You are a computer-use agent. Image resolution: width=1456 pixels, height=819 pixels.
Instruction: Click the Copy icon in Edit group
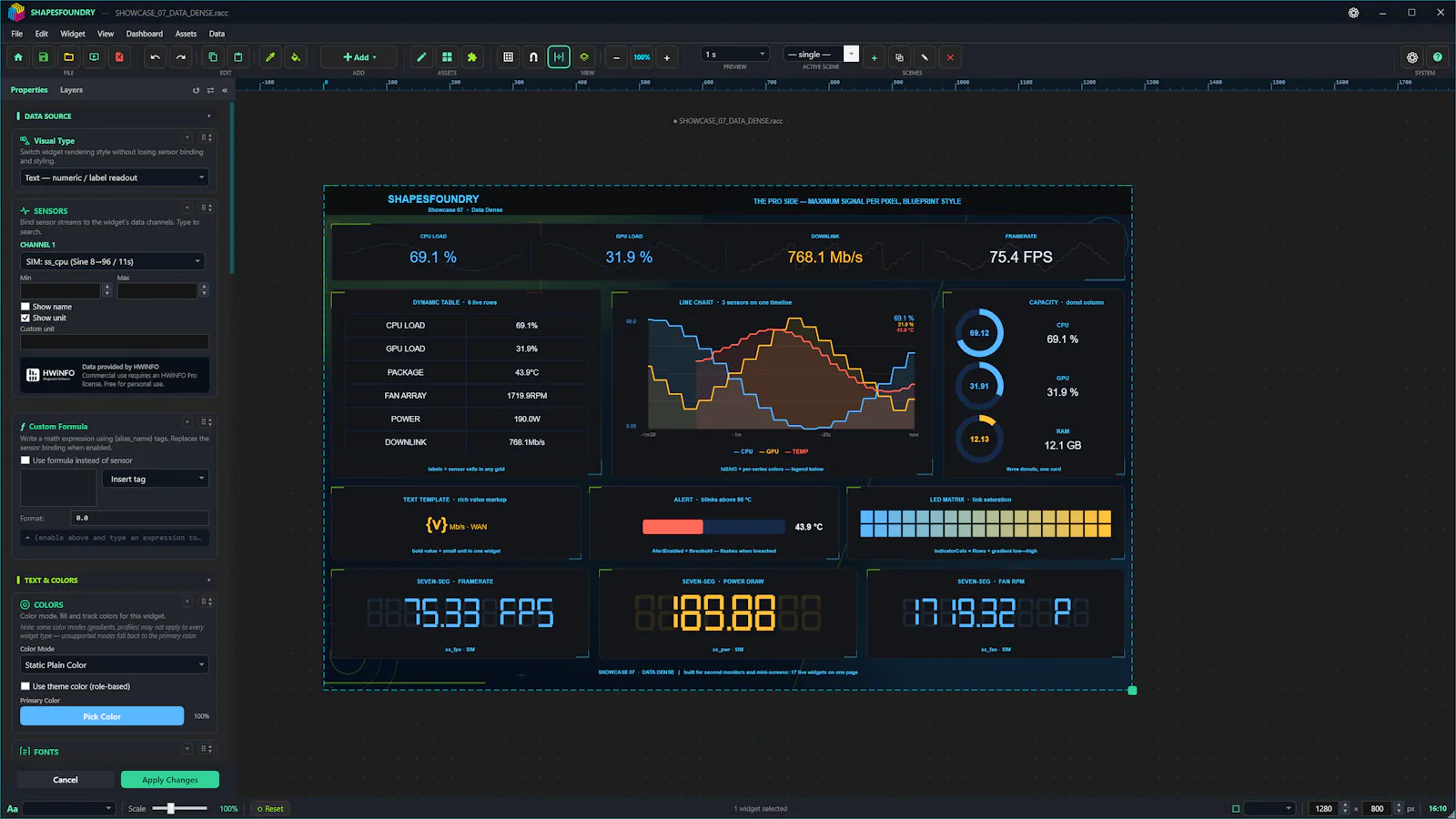(213, 57)
